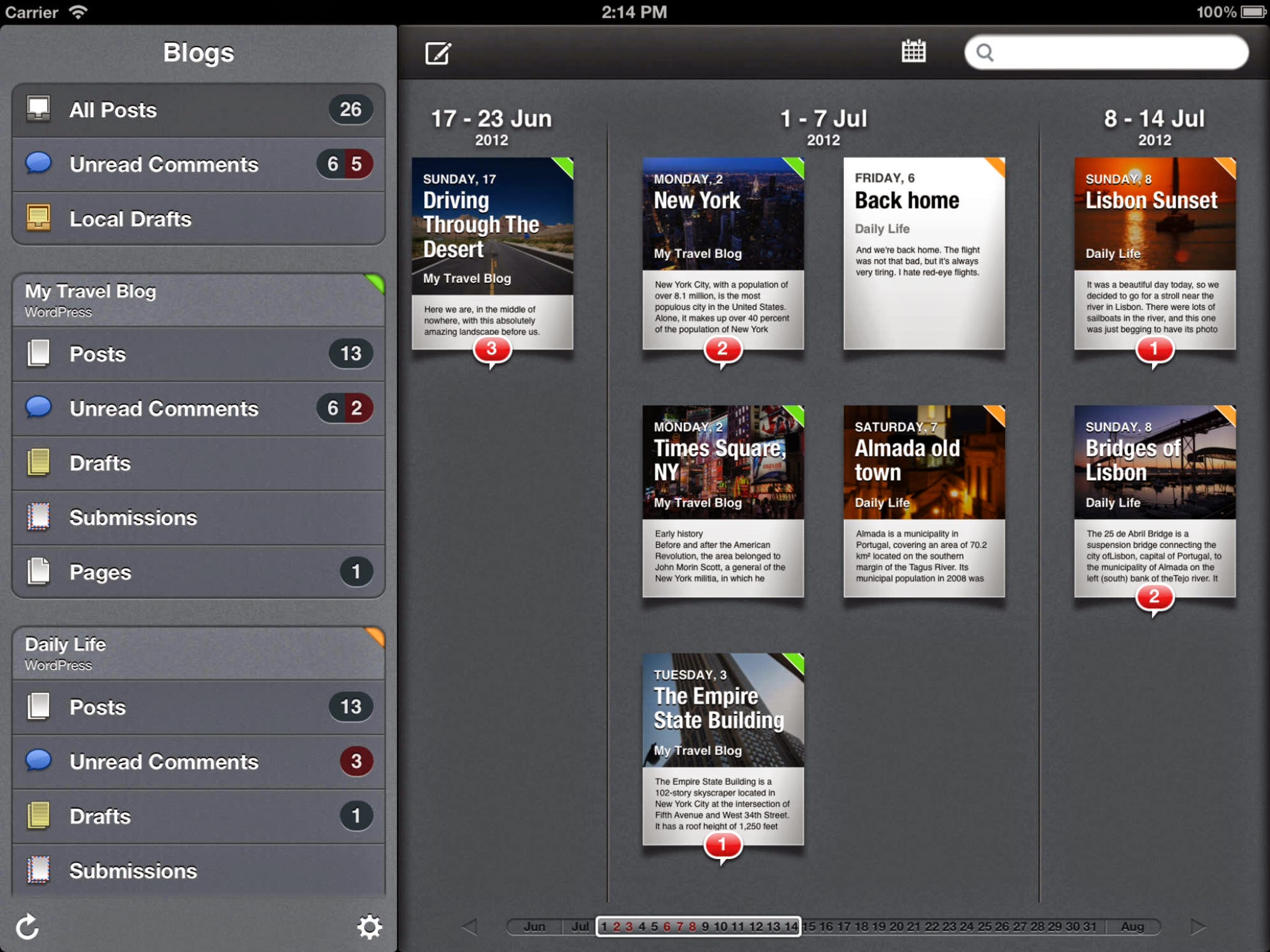Tap the compose new post icon
This screenshot has height=952, width=1270.
[438, 53]
